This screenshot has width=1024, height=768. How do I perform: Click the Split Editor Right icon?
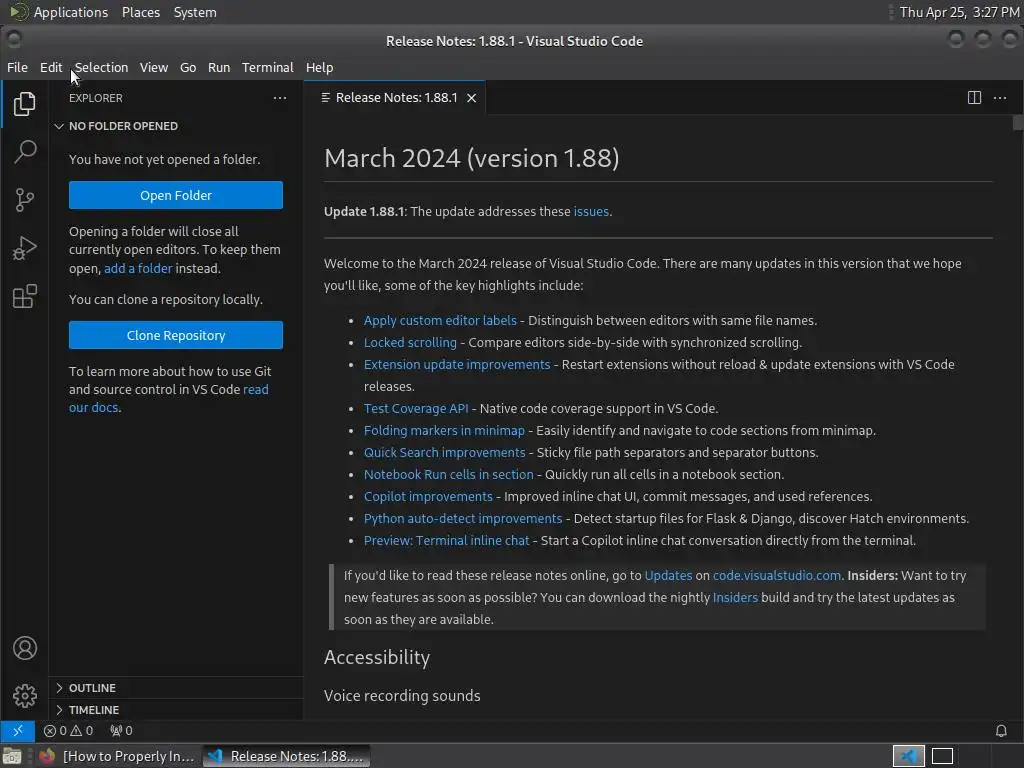coord(974,98)
